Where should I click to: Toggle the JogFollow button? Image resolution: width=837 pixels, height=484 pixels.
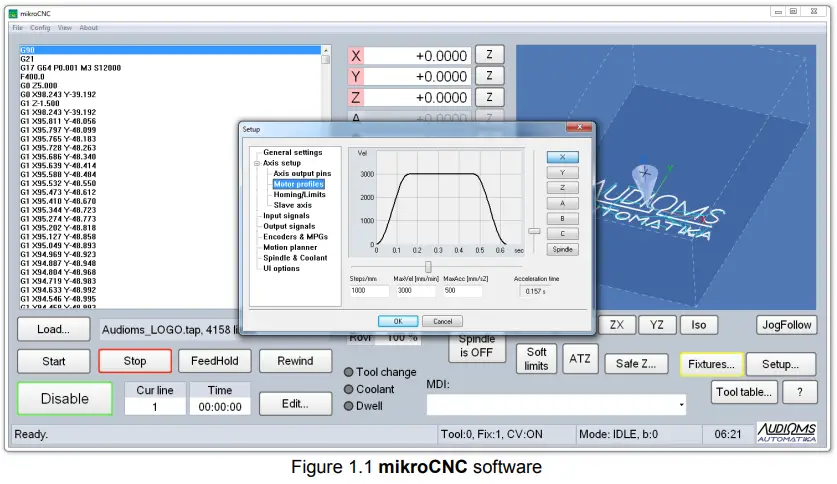[787, 324]
